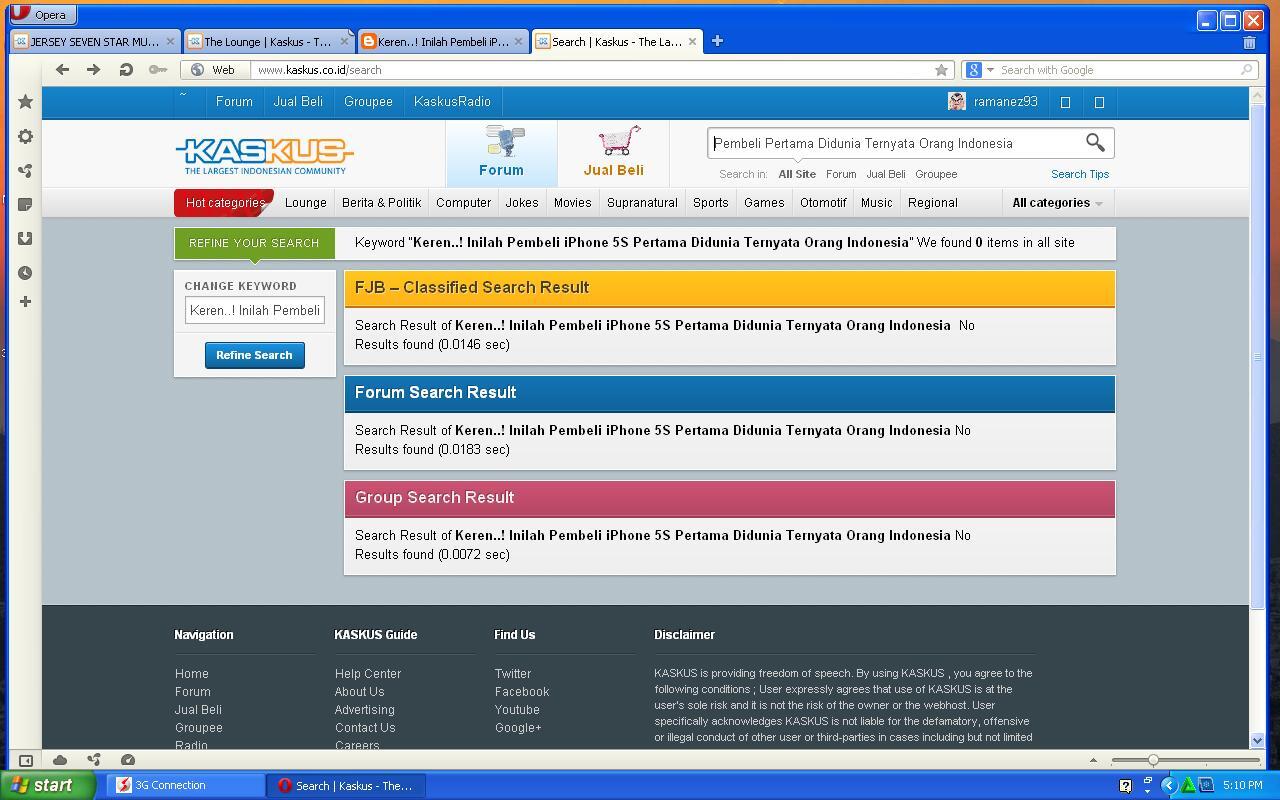Click the Kaskus logo

click(265, 156)
